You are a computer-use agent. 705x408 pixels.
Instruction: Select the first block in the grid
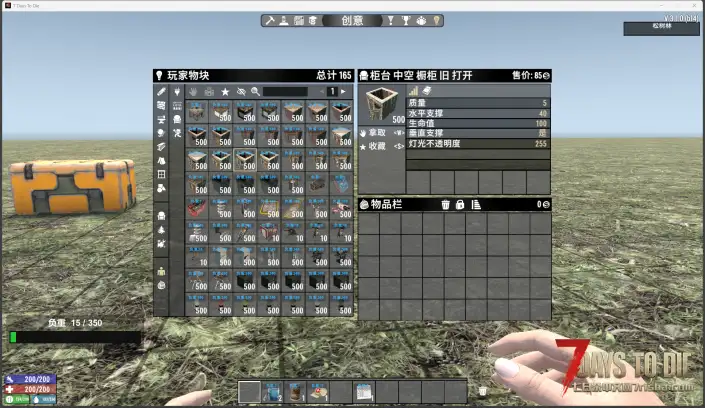point(197,112)
